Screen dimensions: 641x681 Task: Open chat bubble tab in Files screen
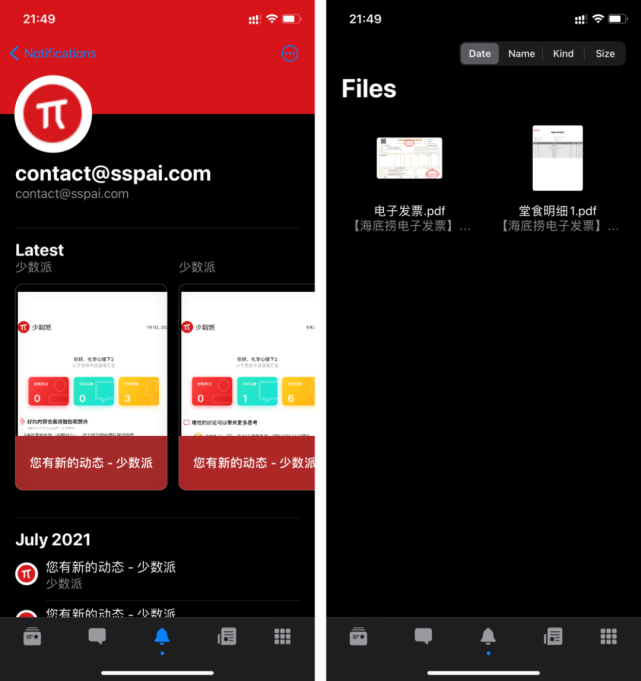click(x=423, y=637)
